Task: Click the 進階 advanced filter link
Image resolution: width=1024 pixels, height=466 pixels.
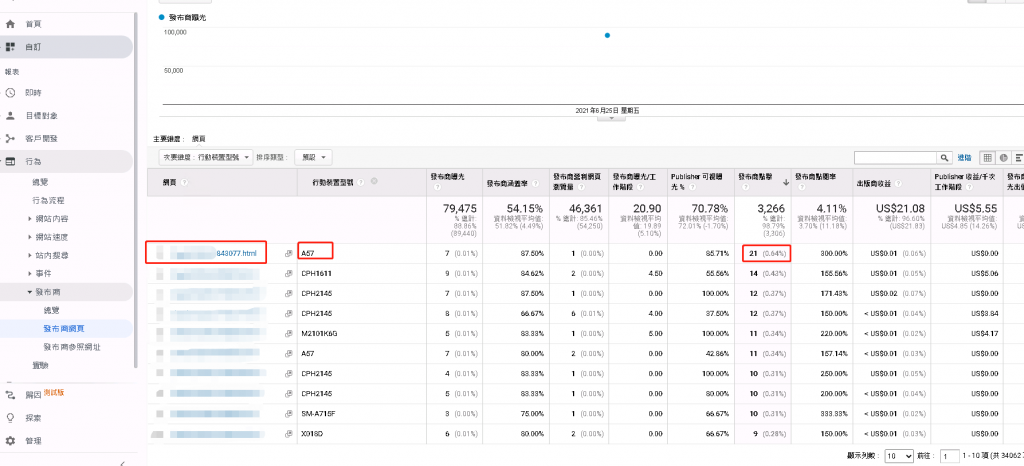Action: pyautogui.click(x=964, y=158)
